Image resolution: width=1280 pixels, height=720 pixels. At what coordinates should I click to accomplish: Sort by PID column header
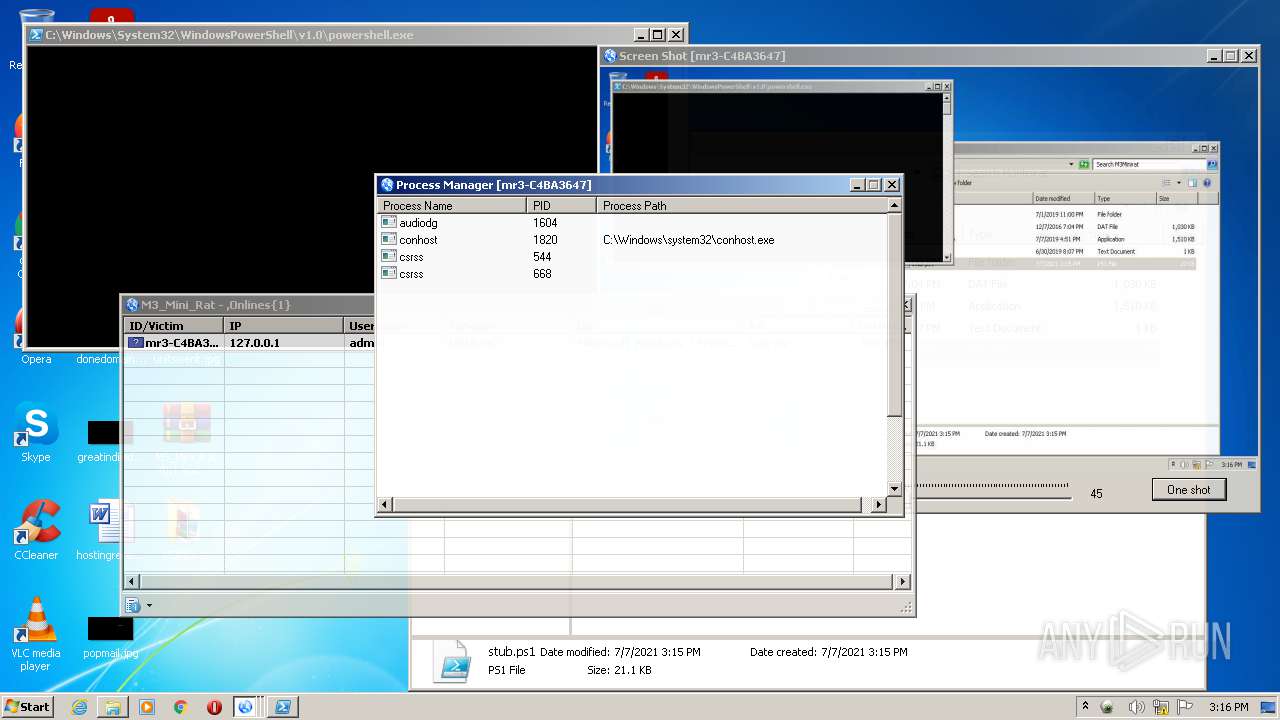561,205
